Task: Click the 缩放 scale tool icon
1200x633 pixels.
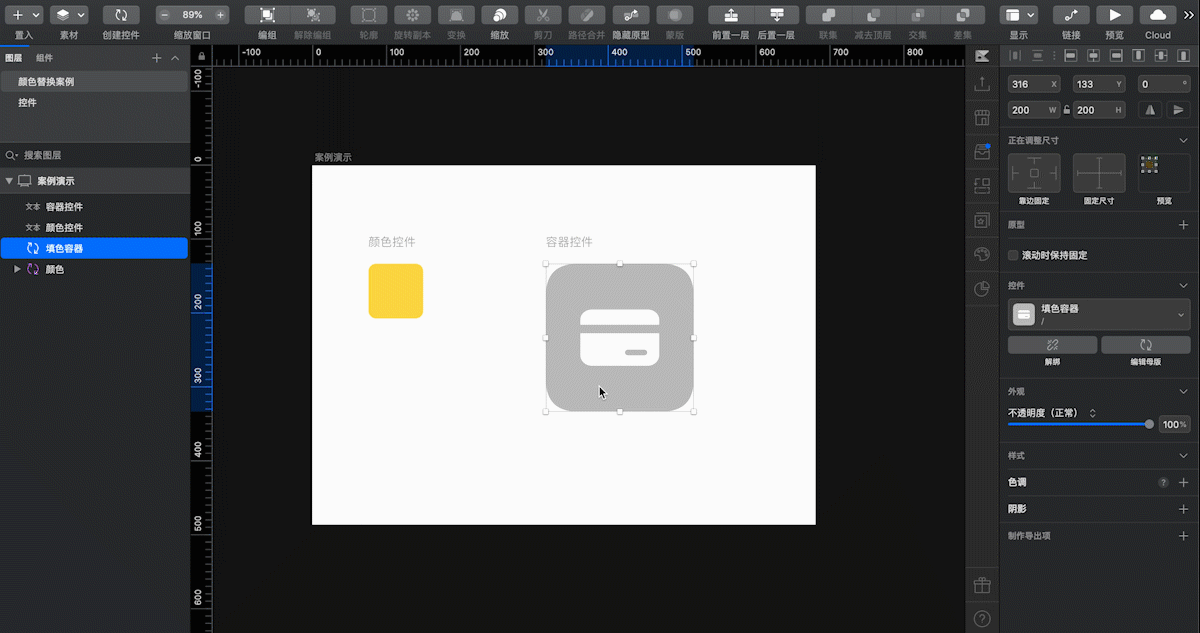Action: [x=499, y=15]
